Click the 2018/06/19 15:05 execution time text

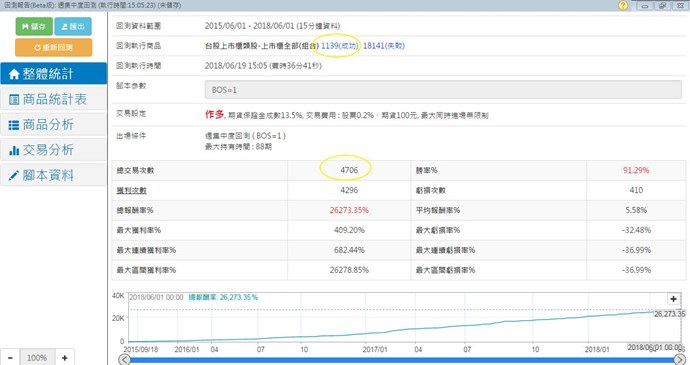click(263, 66)
